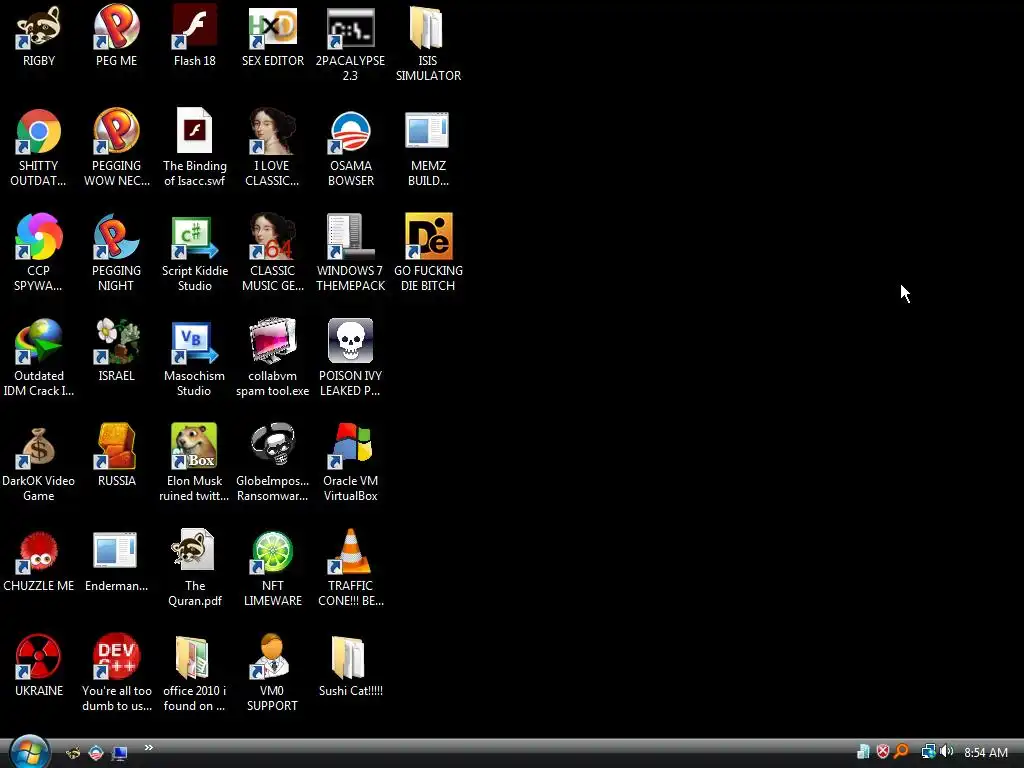Click the 8:54 AM taskbar clock

tap(985, 752)
